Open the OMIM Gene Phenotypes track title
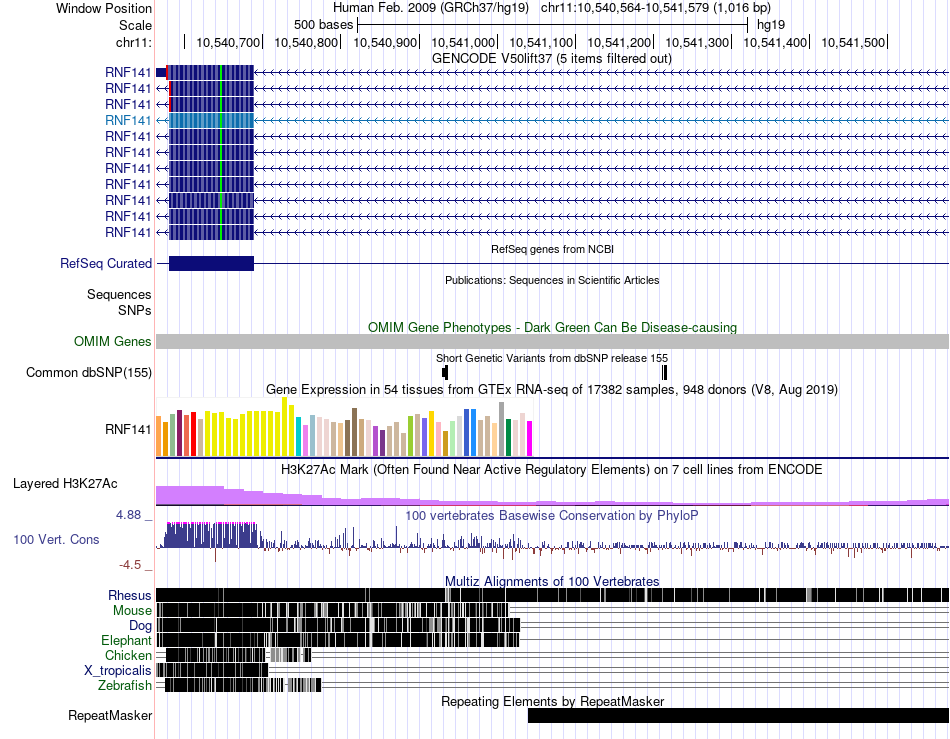Image resolution: width=950 pixels, height=739 pixels. click(552, 328)
